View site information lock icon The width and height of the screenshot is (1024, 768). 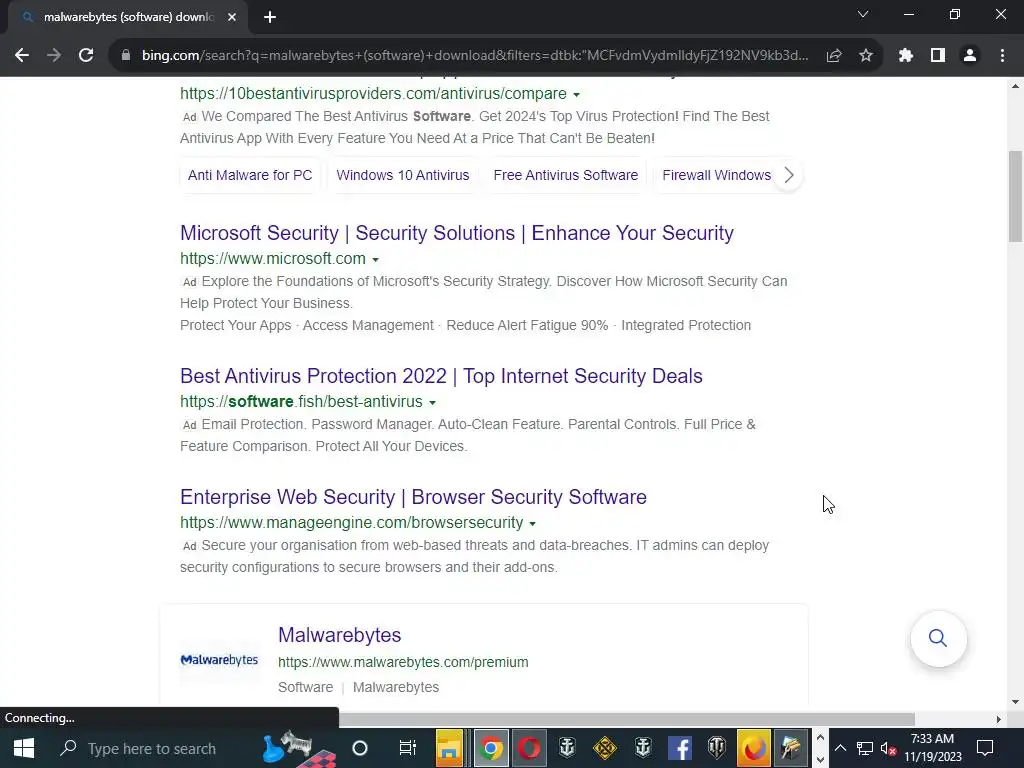pyautogui.click(x=126, y=56)
